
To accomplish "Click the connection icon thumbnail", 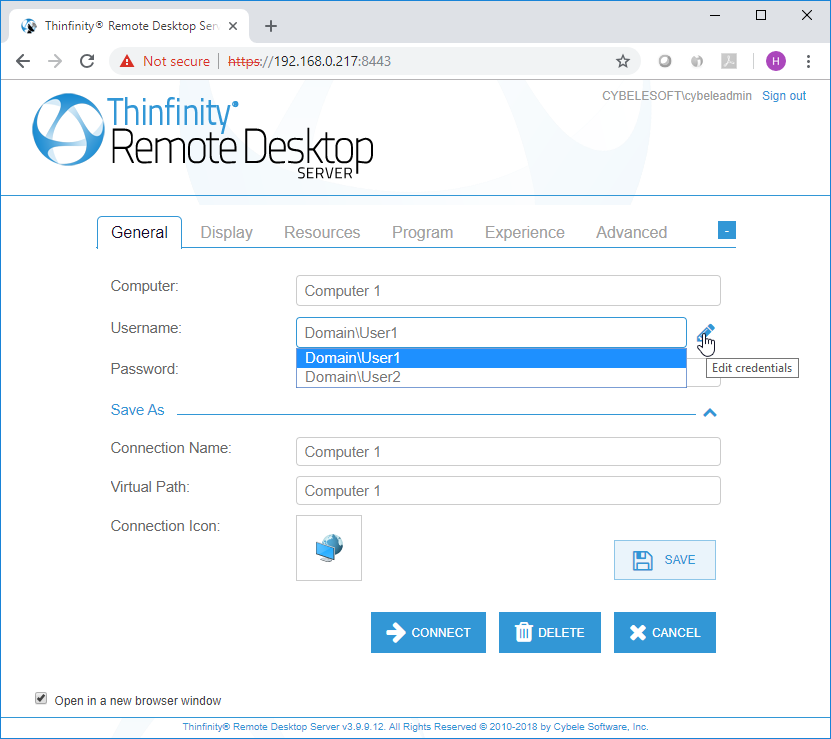I will [329, 548].
